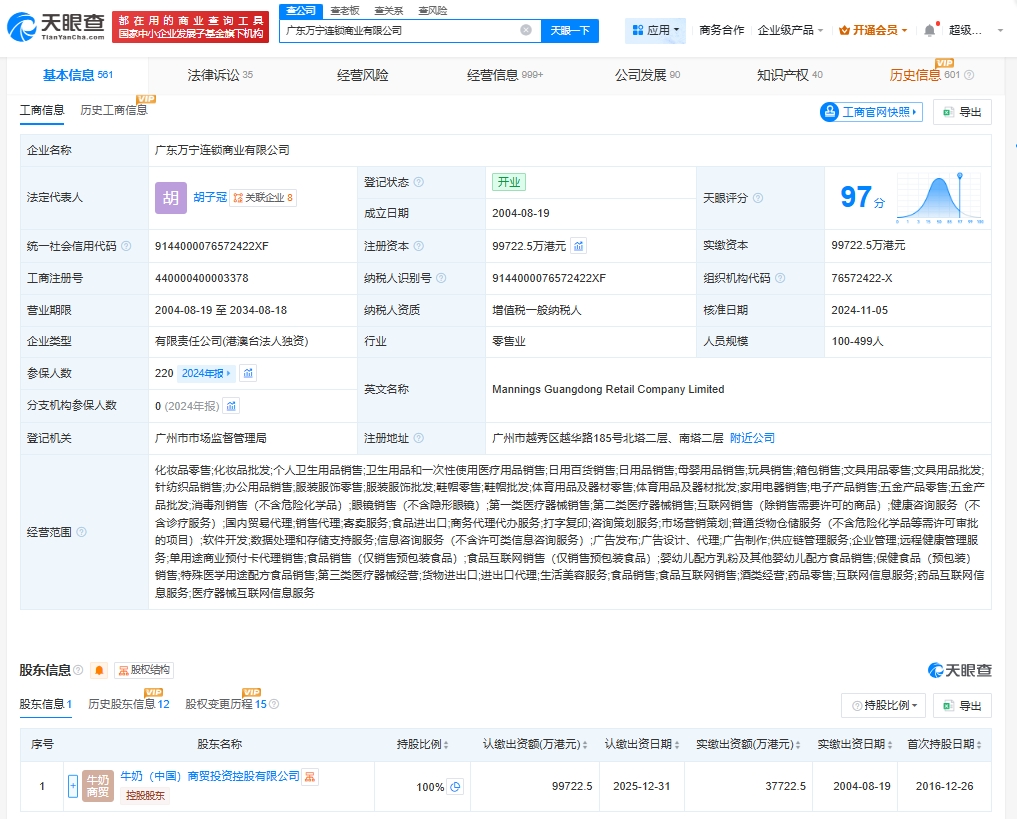
Task: Switch to the 法律诉讼 tab
Action: pos(219,75)
